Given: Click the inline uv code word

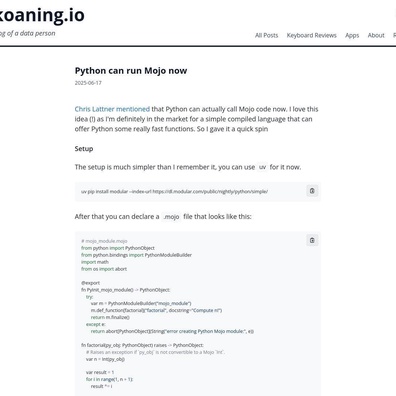Looking at the screenshot, I should click(262, 167).
